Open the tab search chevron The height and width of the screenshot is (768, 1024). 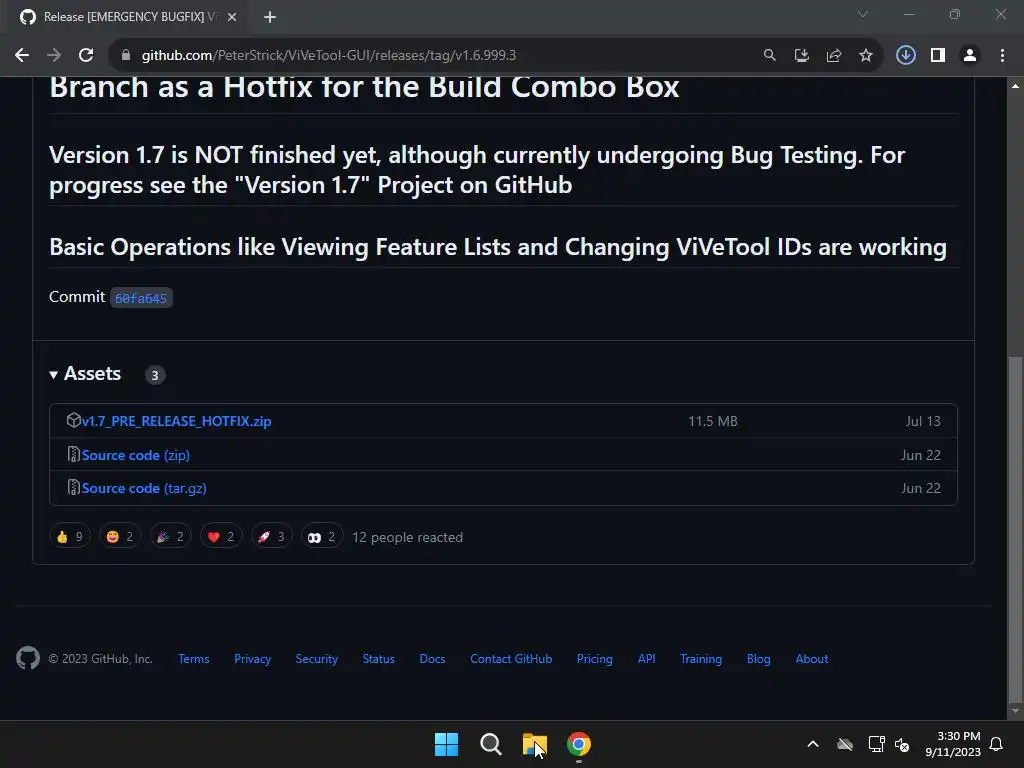click(863, 14)
